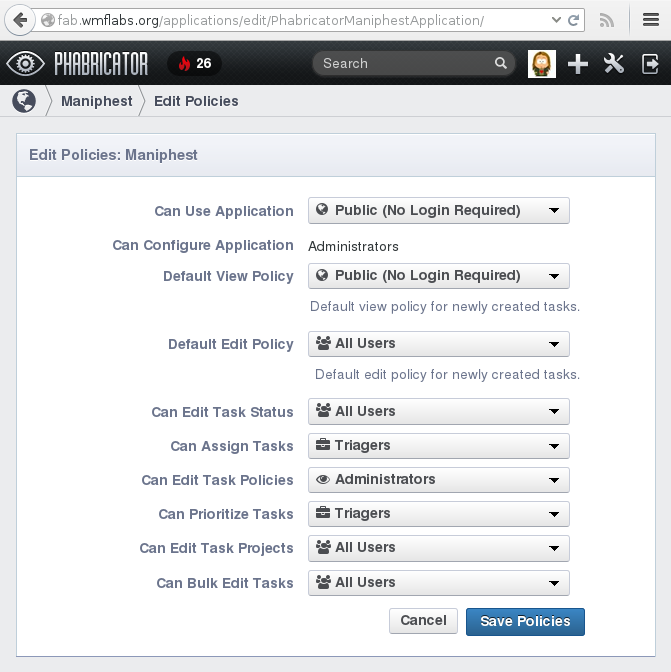
Task: Click the plus quick-create icon
Action: point(578,64)
